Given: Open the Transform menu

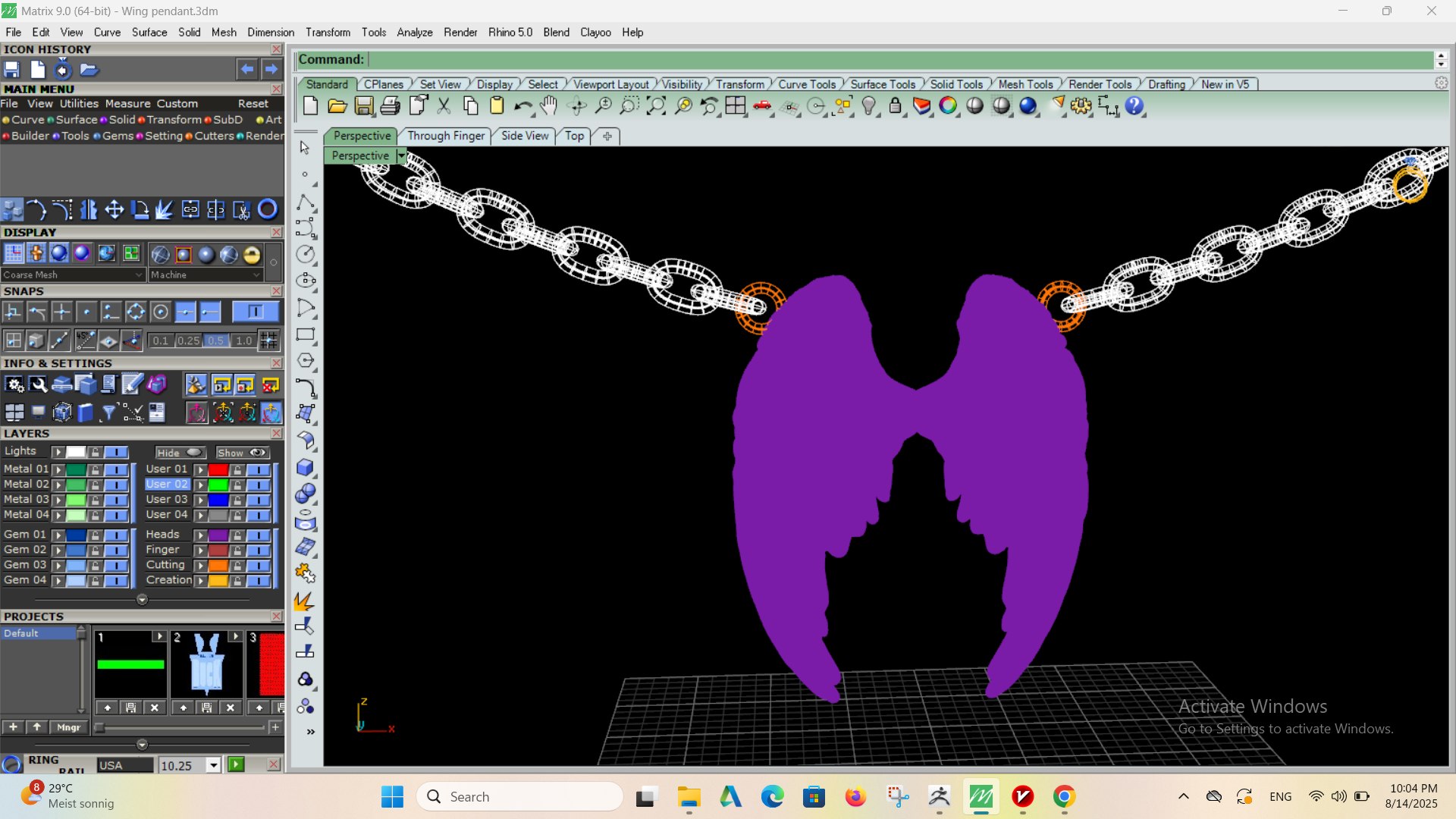Looking at the screenshot, I should [x=328, y=33].
